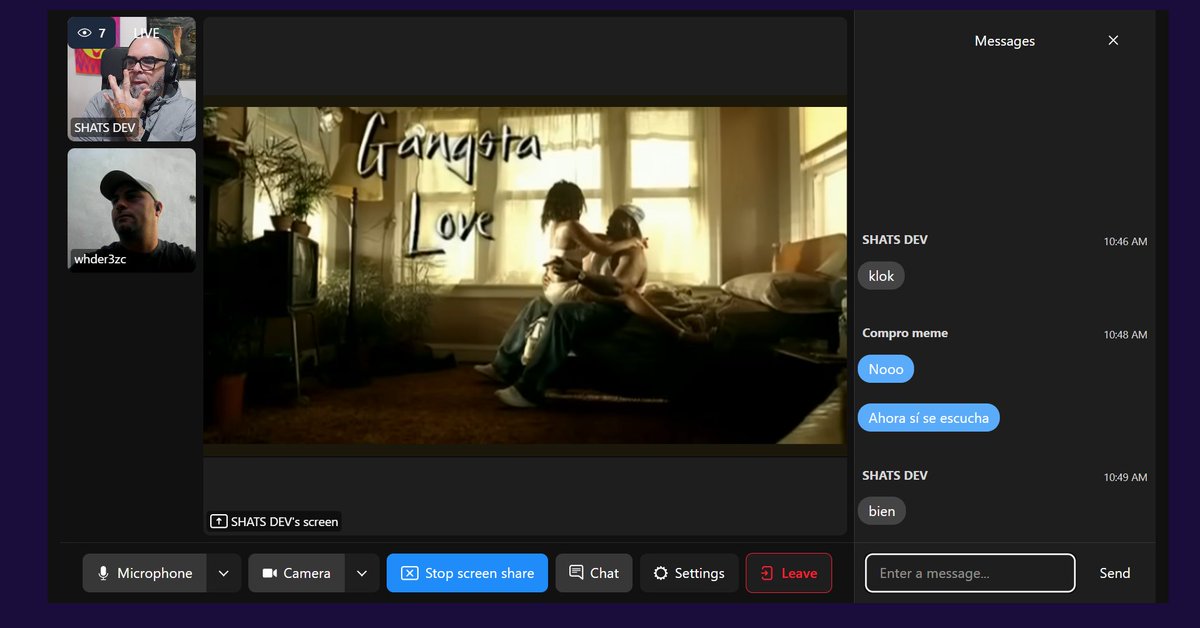The image size is (1200, 628).
Task: Leave the meeting
Action: click(789, 573)
